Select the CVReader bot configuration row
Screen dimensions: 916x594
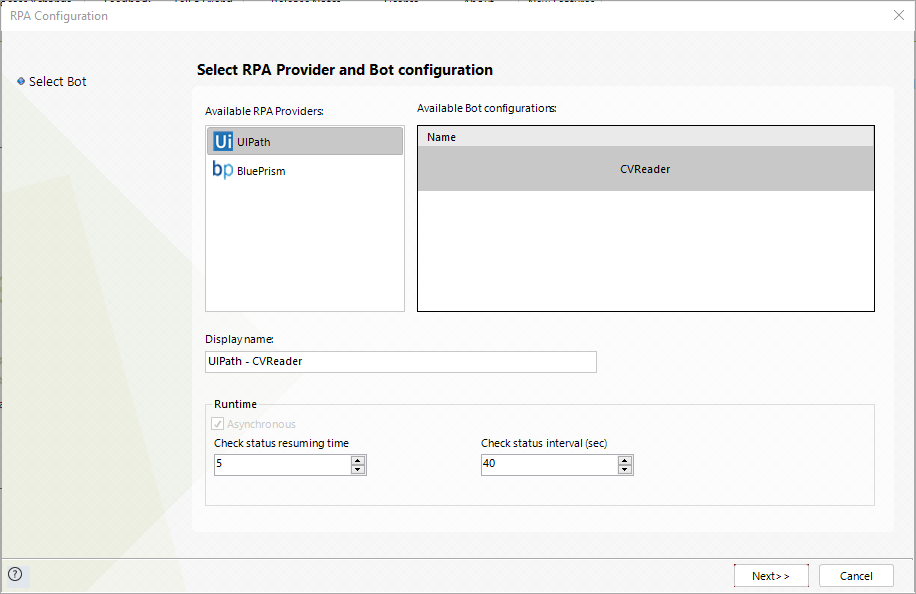(x=646, y=169)
